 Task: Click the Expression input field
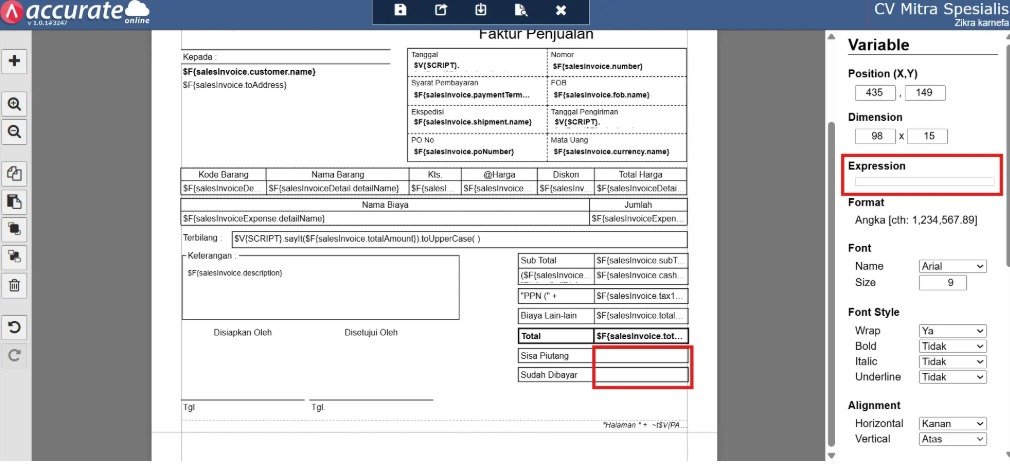(x=924, y=182)
